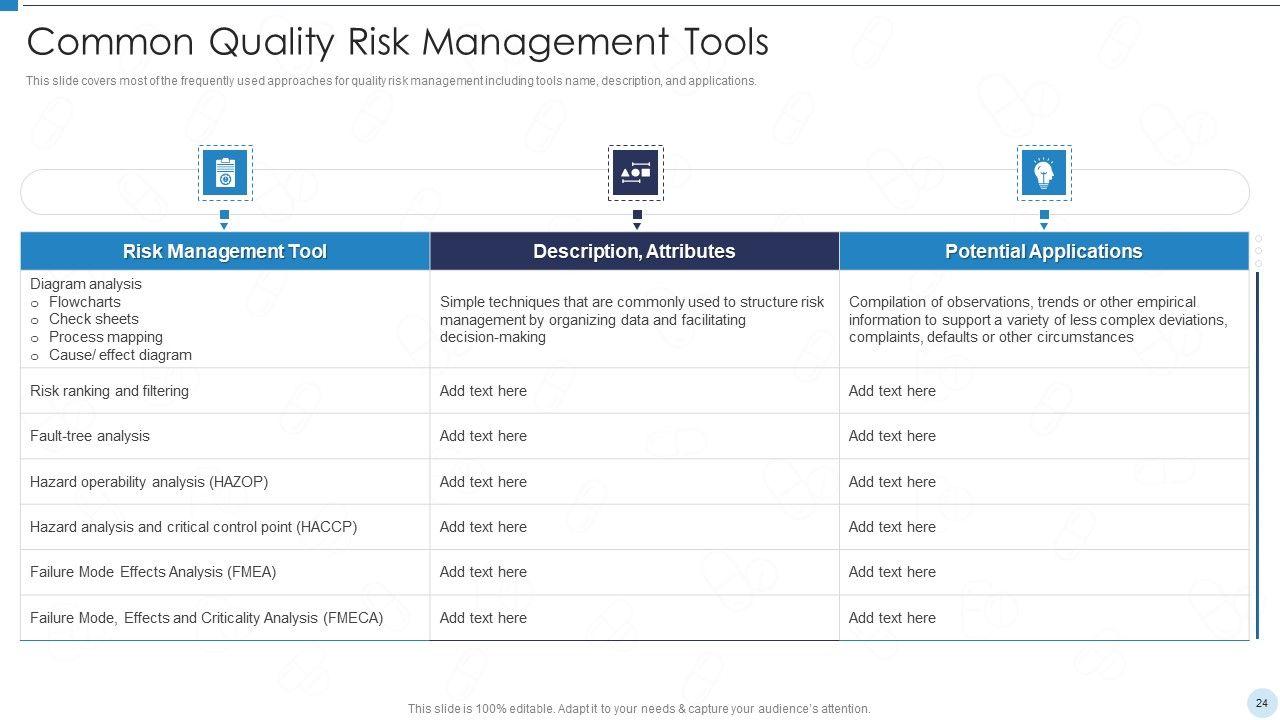Click the Potential Applications placeholder in the FMECA row
Screen dimensions: 1280x720
click(892, 618)
